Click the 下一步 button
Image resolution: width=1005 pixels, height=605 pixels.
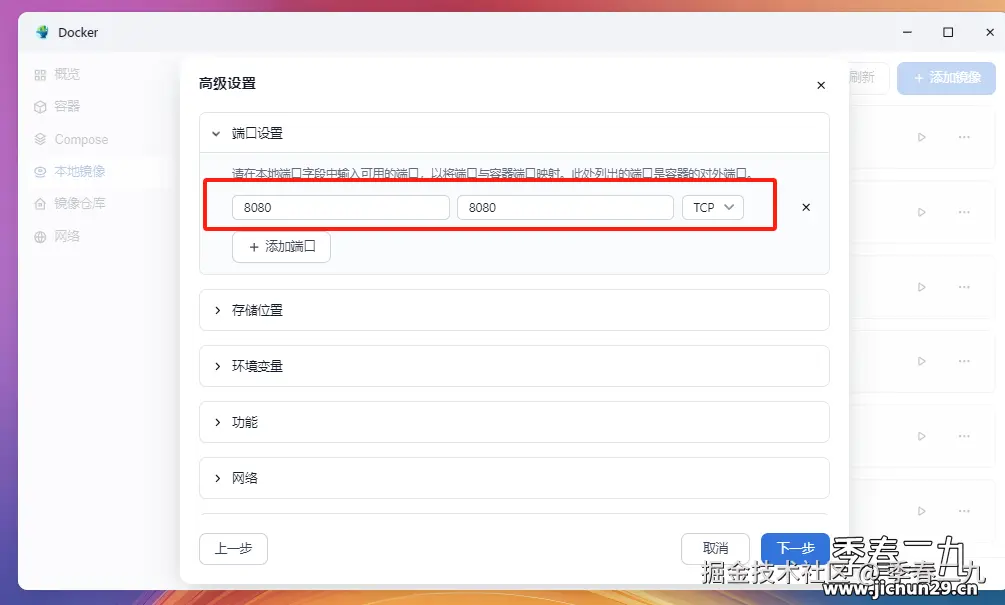pyautogui.click(x=795, y=549)
